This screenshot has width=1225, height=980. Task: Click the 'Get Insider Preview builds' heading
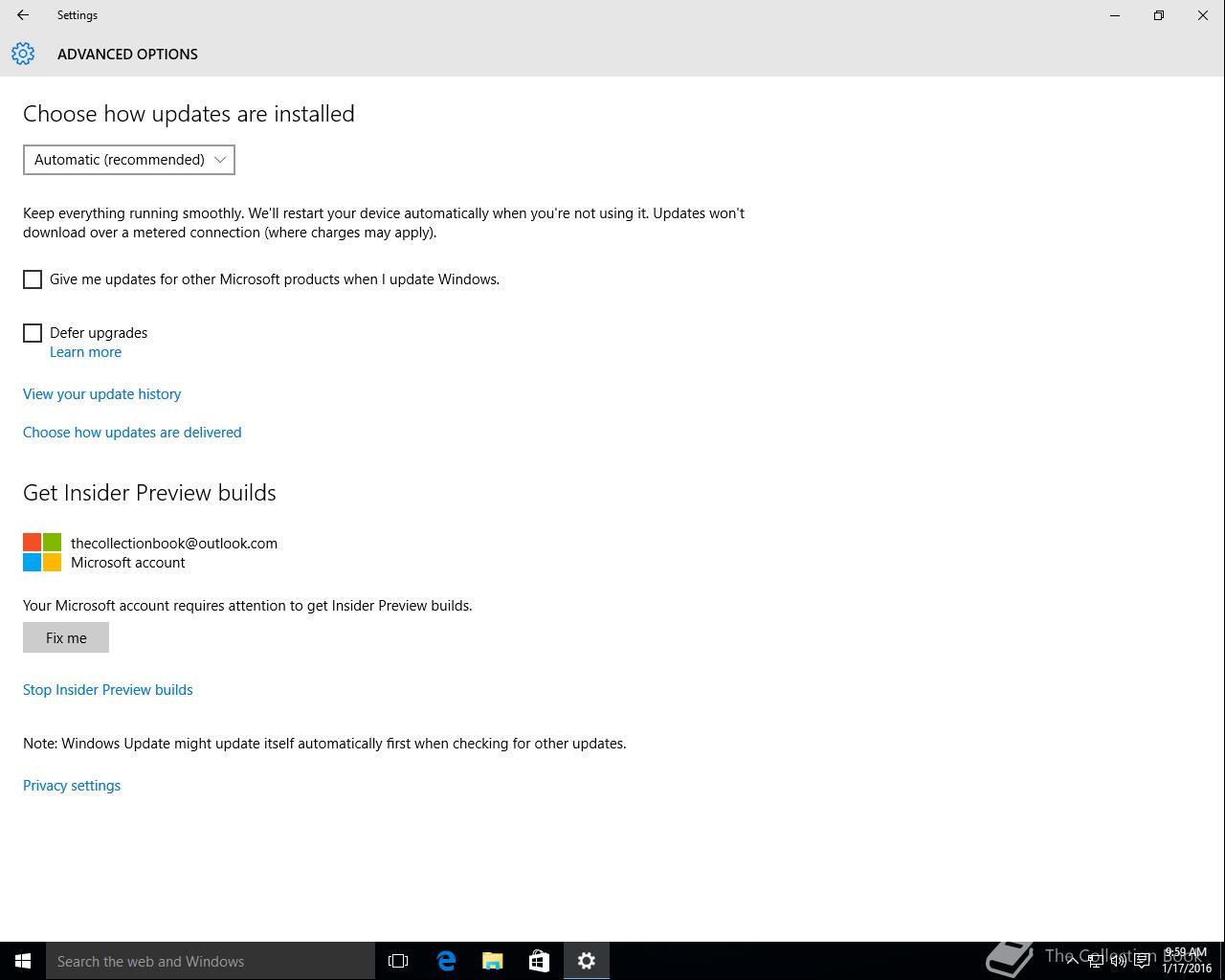[x=149, y=493]
